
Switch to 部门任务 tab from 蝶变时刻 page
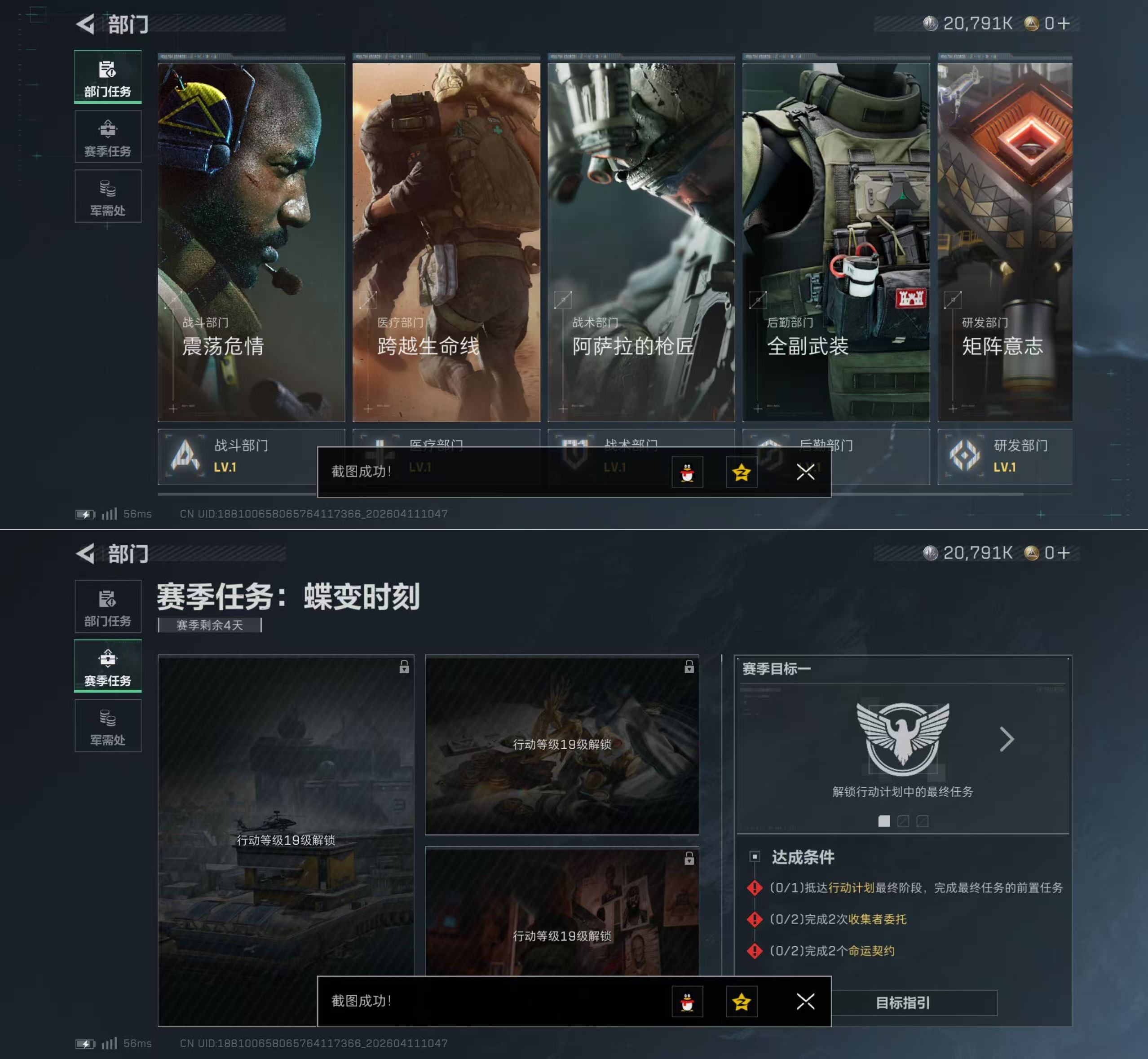pyautogui.click(x=108, y=606)
